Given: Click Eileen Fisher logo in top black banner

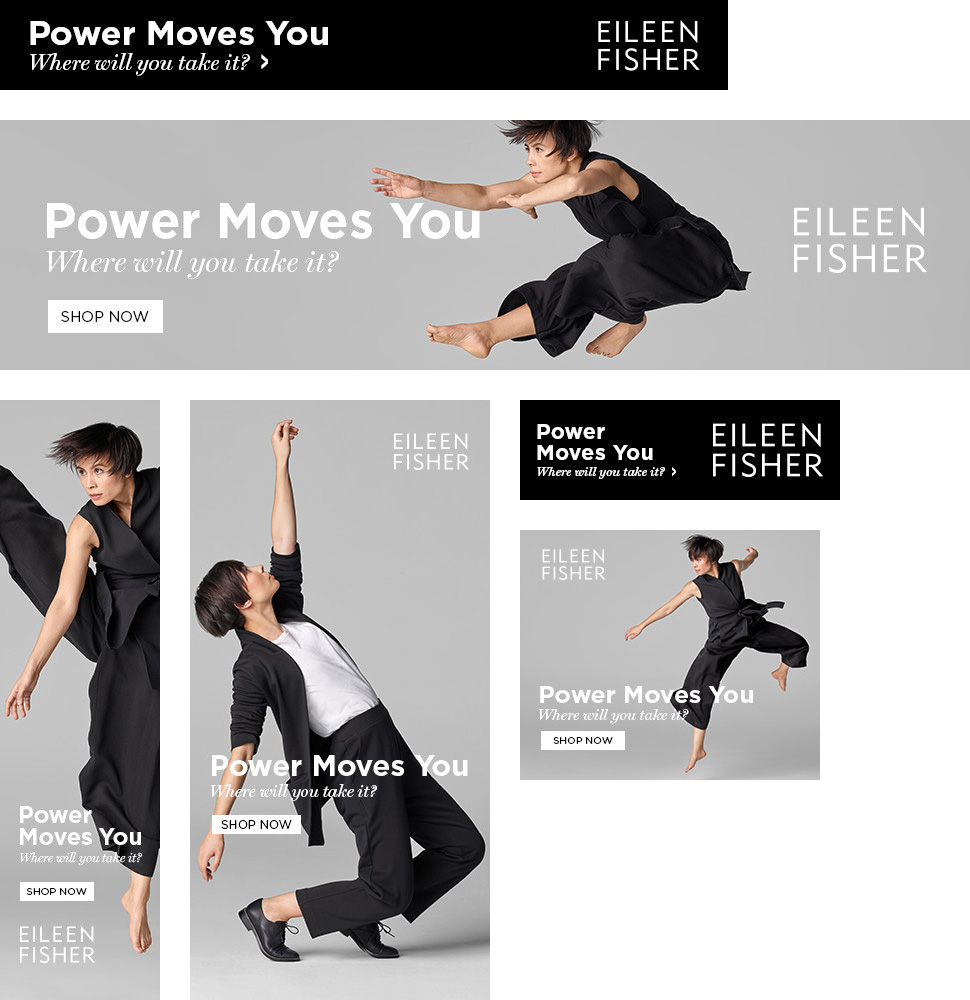Looking at the screenshot, I should click(x=648, y=46).
